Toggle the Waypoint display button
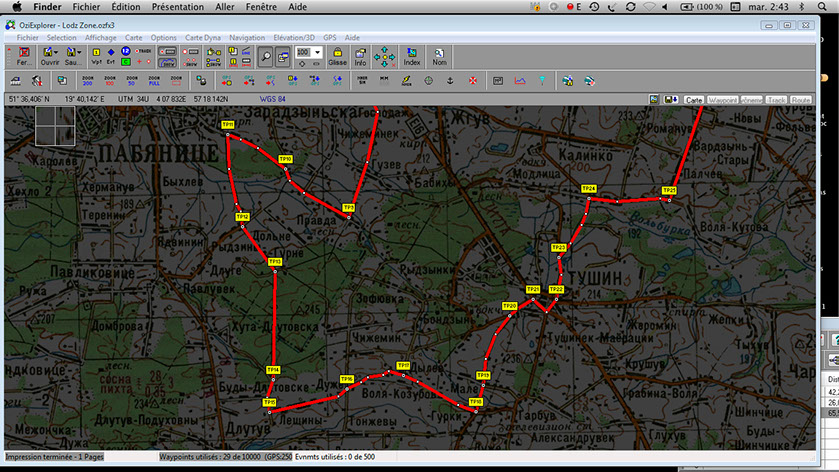 [x=722, y=100]
